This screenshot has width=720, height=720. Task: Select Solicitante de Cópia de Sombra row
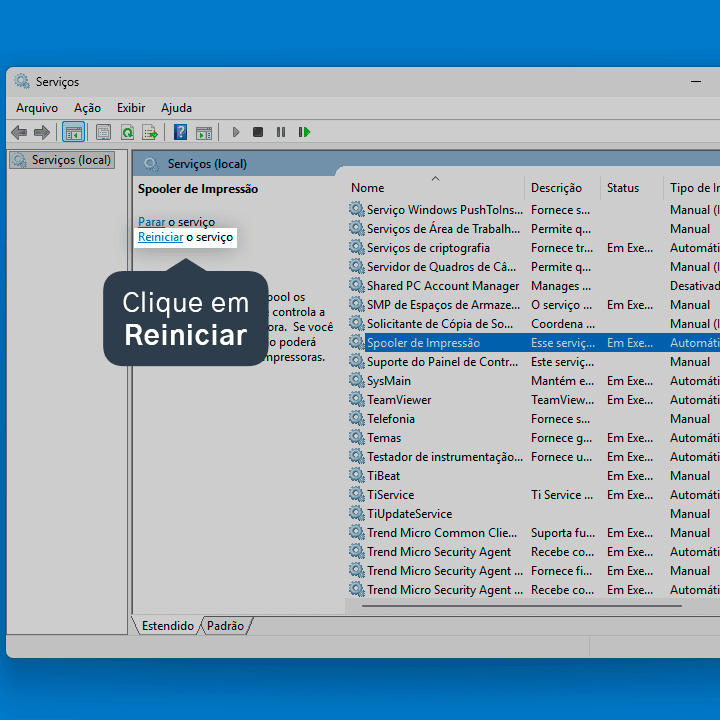point(534,324)
